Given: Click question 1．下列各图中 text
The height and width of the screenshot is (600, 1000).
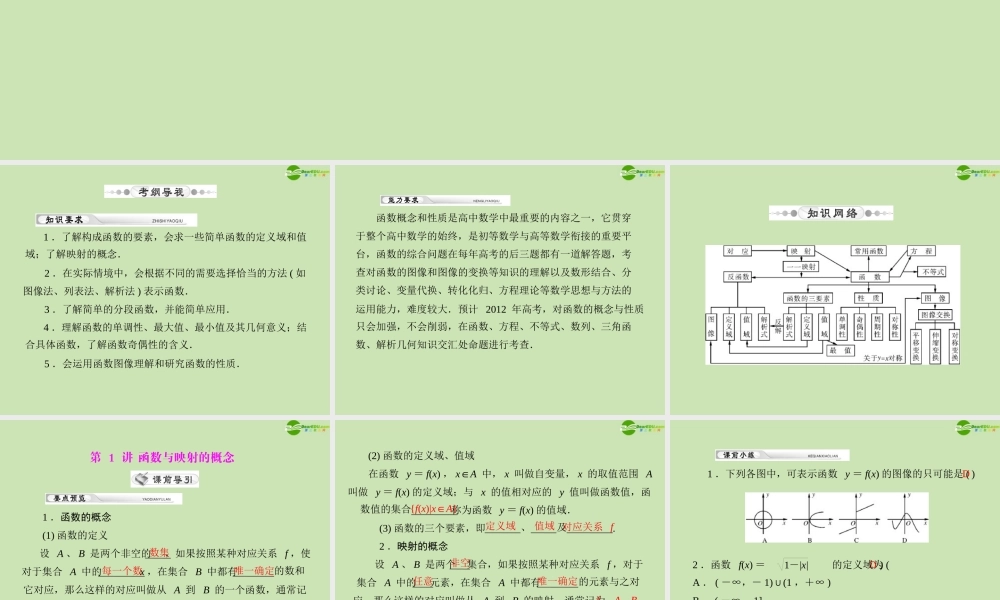Looking at the screenshot, I should 841,474.
